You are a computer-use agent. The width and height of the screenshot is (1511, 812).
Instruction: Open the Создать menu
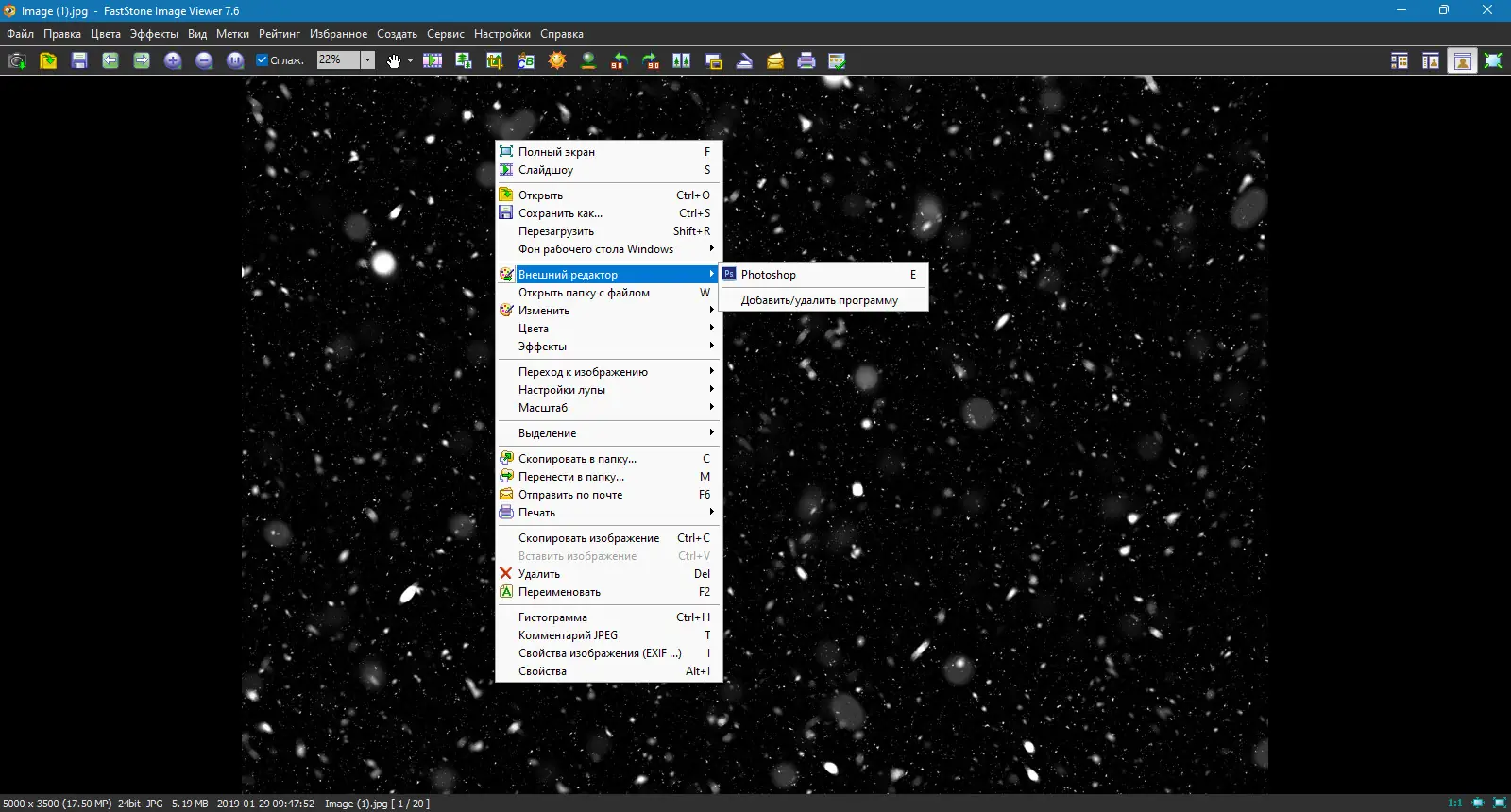[397, 34]
